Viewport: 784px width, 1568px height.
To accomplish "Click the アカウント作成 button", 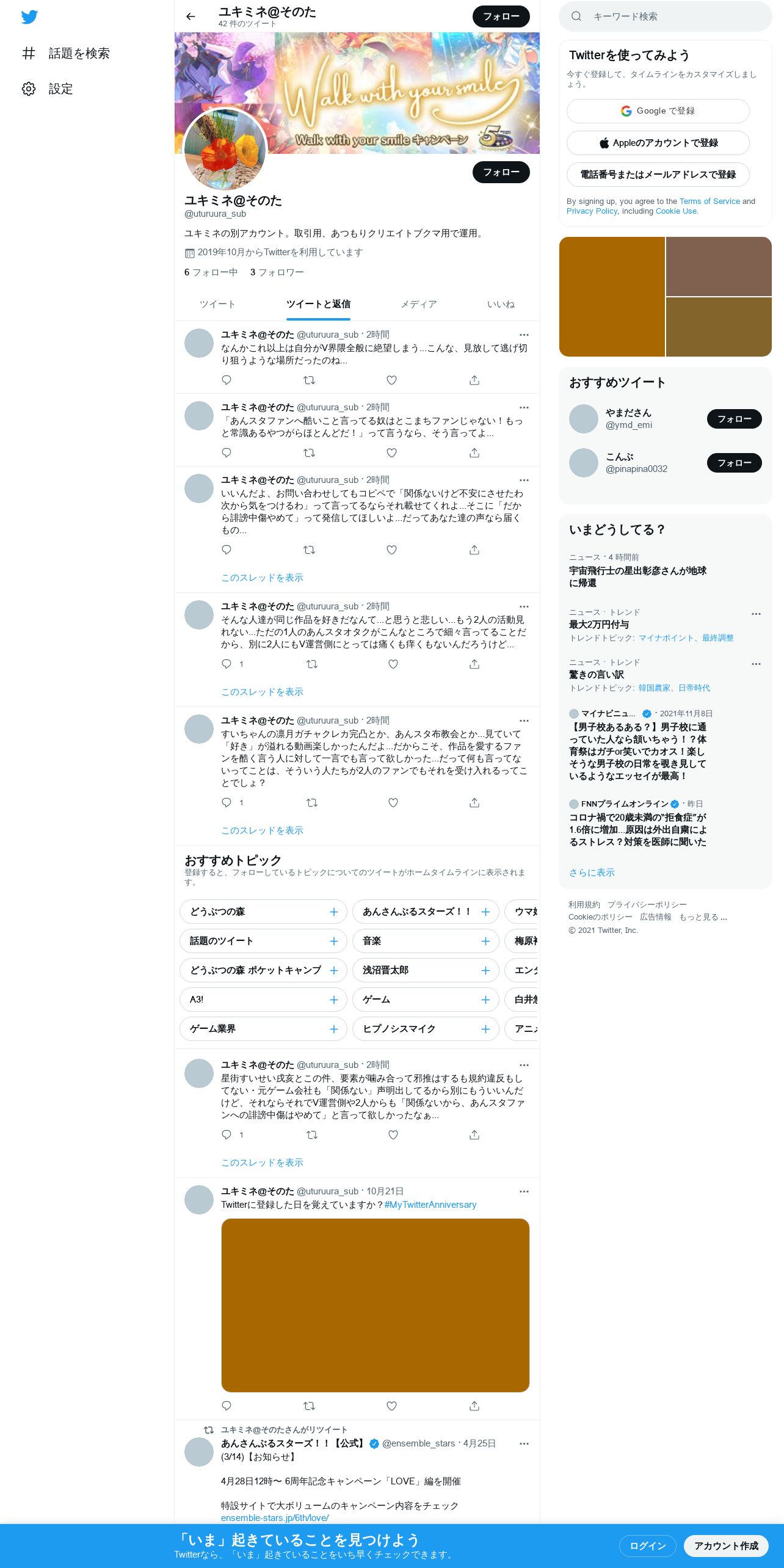I will [x=726, y=1545].
